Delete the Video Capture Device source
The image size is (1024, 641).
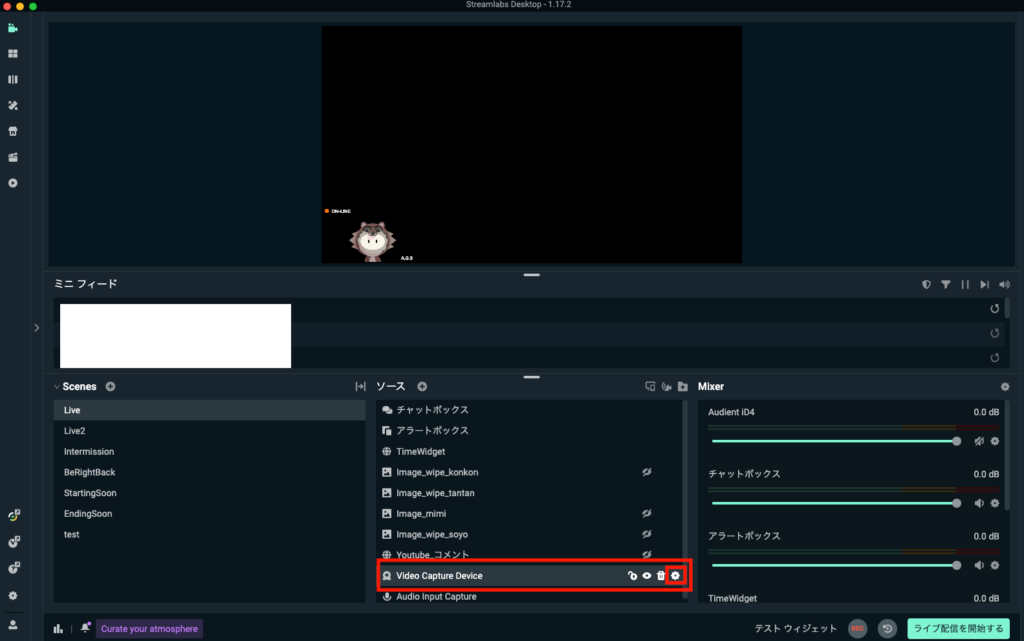click(661, 576)
